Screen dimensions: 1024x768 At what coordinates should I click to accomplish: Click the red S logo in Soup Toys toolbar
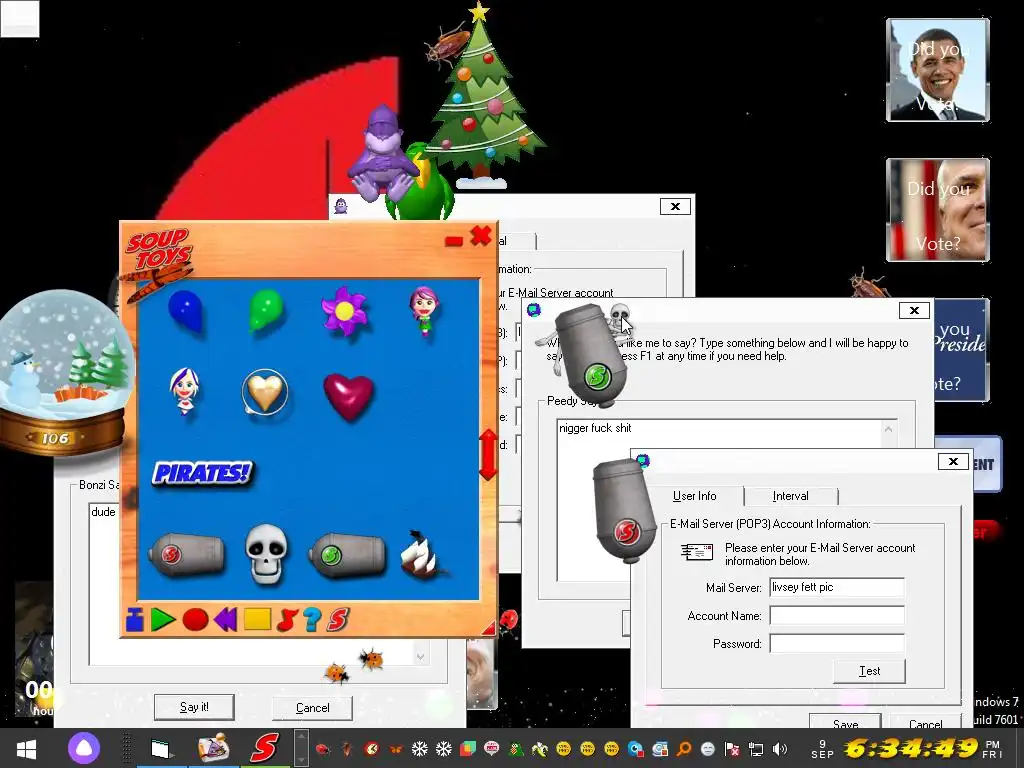[338, 620]
